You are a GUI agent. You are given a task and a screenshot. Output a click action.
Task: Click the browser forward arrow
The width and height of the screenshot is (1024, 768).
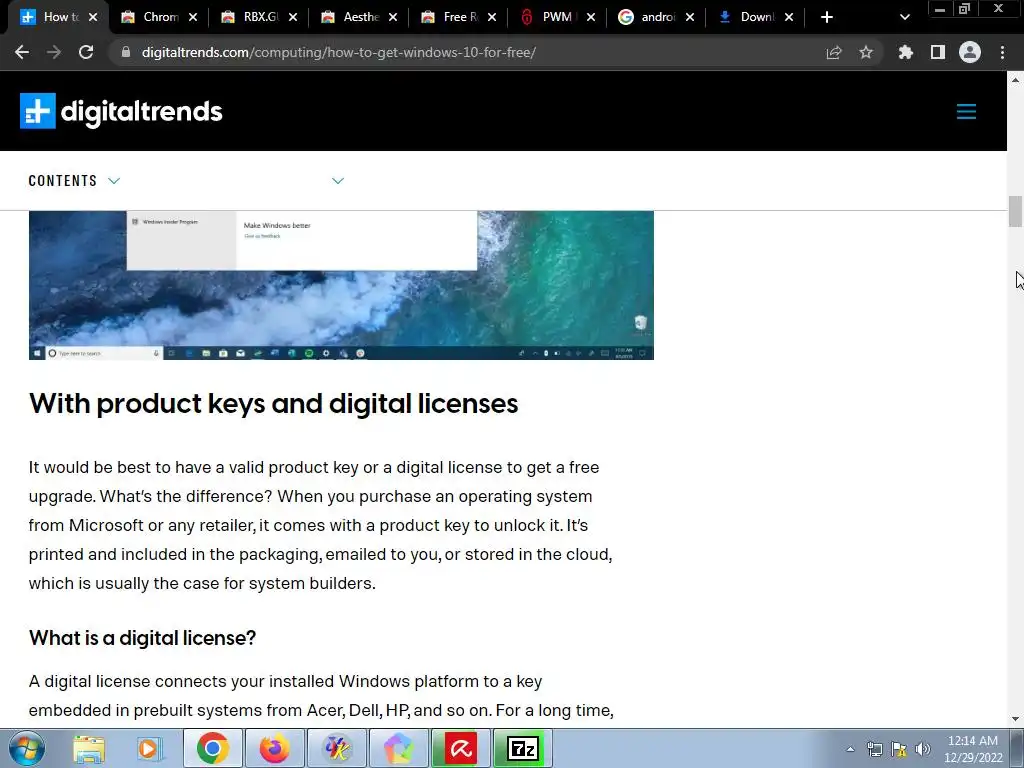(x=54, y=52)
